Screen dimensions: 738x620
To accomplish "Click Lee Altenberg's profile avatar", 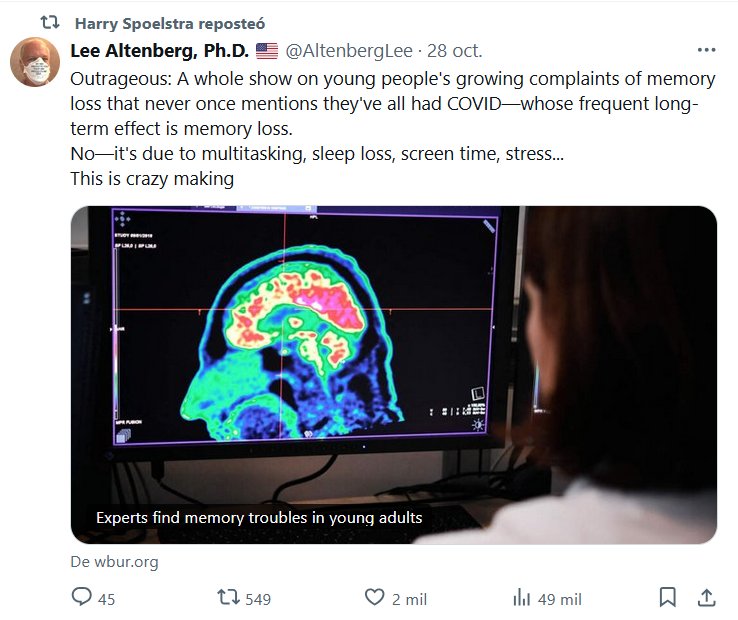I will click(35, 62).
